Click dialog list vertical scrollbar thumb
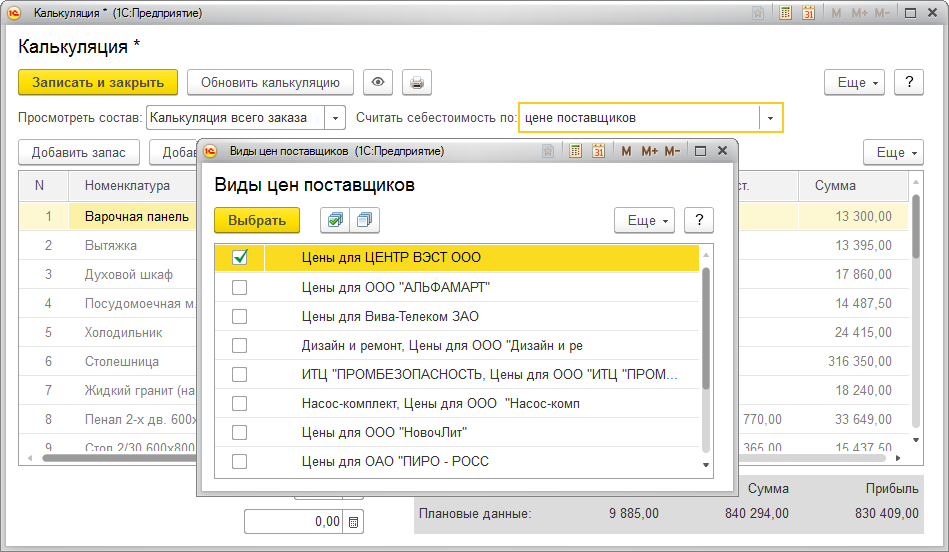Viewport: 949px width, 552px height. (x=706, y=327)
